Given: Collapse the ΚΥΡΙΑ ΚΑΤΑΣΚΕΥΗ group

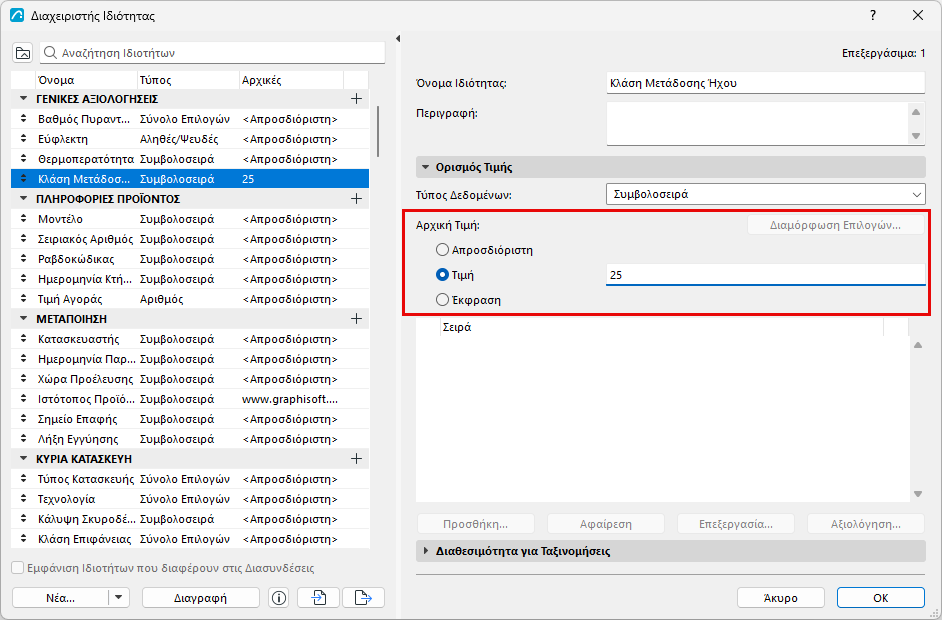Looking at the screenshot, I should coord(23,459).
